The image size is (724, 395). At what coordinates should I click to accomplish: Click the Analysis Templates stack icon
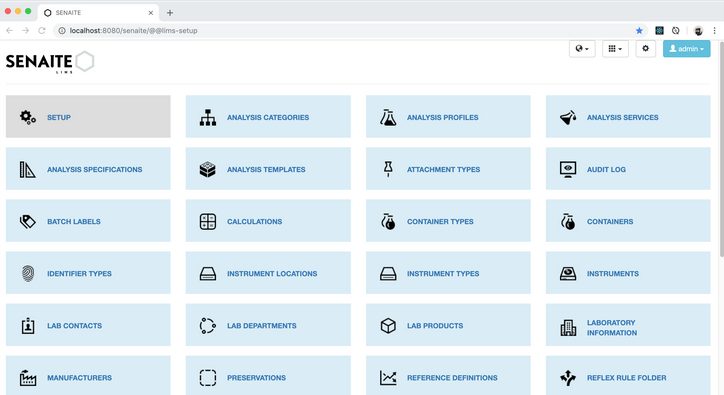[208, 170]
